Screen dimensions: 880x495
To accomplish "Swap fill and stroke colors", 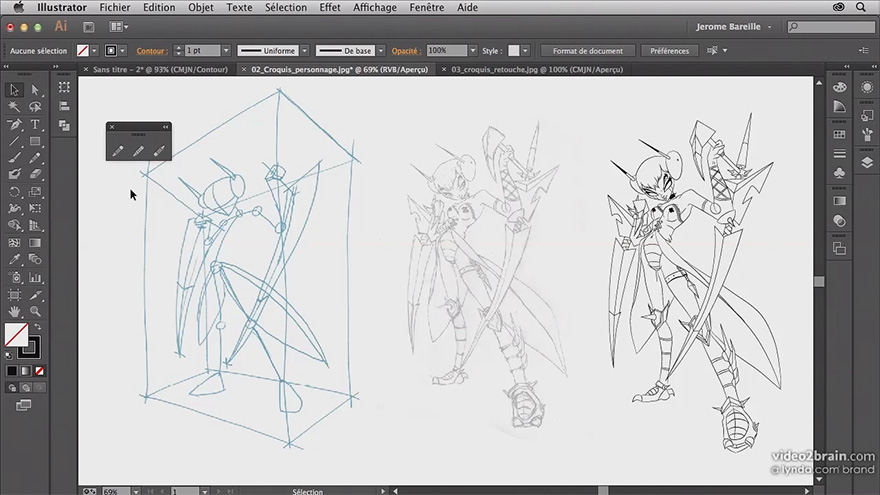I will [38, 327].
